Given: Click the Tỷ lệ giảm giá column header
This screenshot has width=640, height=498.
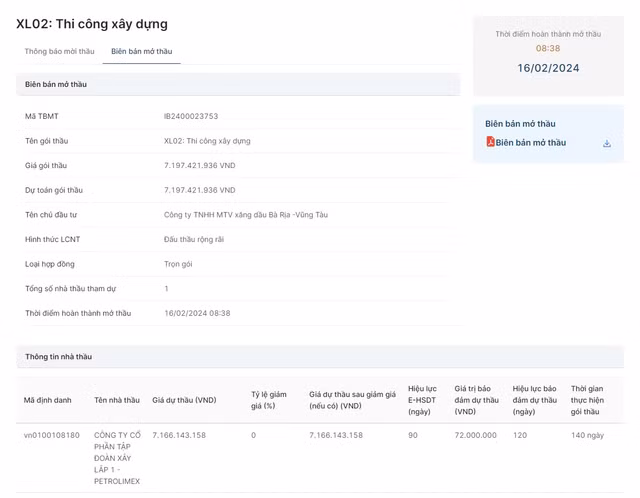Looking at the screenshot, I should pyautogui.click(x=269, y=400).
